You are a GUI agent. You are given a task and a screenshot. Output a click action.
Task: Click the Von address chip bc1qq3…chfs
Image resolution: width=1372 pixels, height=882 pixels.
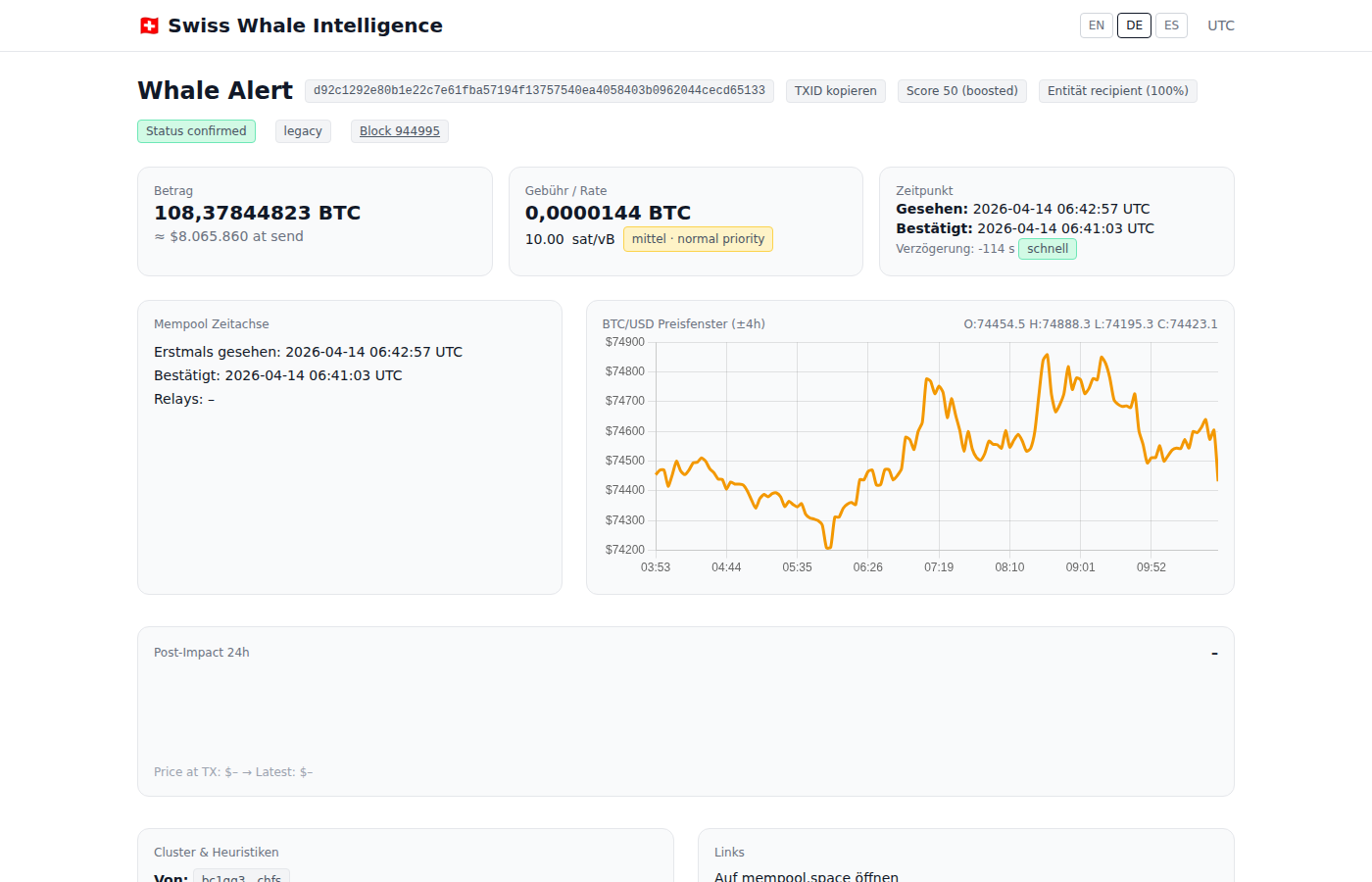tap(241, 879)
